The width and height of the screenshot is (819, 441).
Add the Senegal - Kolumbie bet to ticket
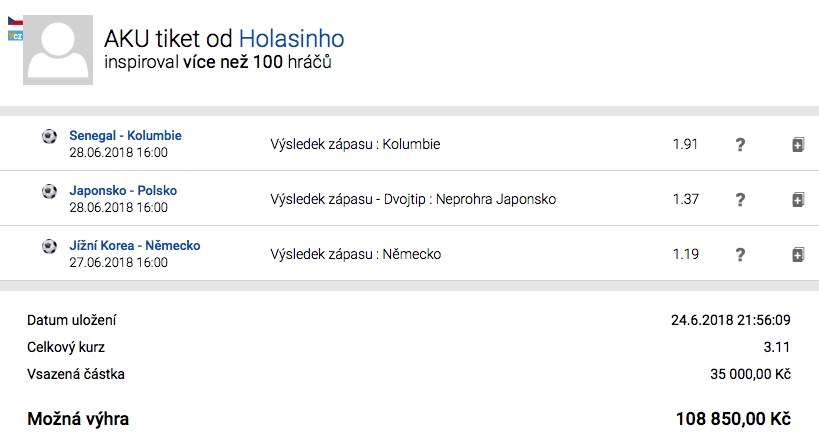pyautogui.click(x=797, y=145)
